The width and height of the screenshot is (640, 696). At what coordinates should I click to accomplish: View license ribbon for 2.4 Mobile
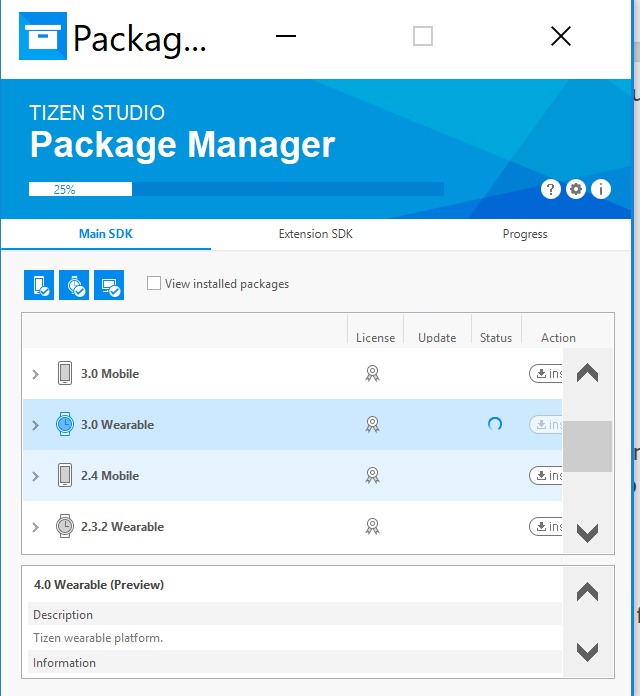372,476
